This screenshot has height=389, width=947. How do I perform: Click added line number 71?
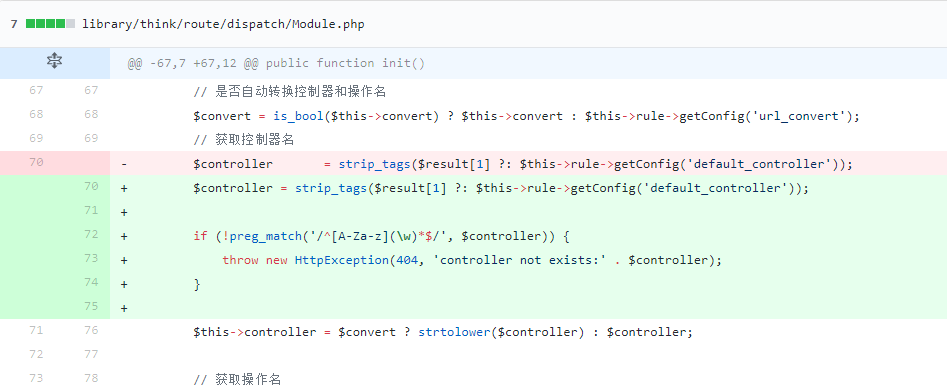[91, 210]
